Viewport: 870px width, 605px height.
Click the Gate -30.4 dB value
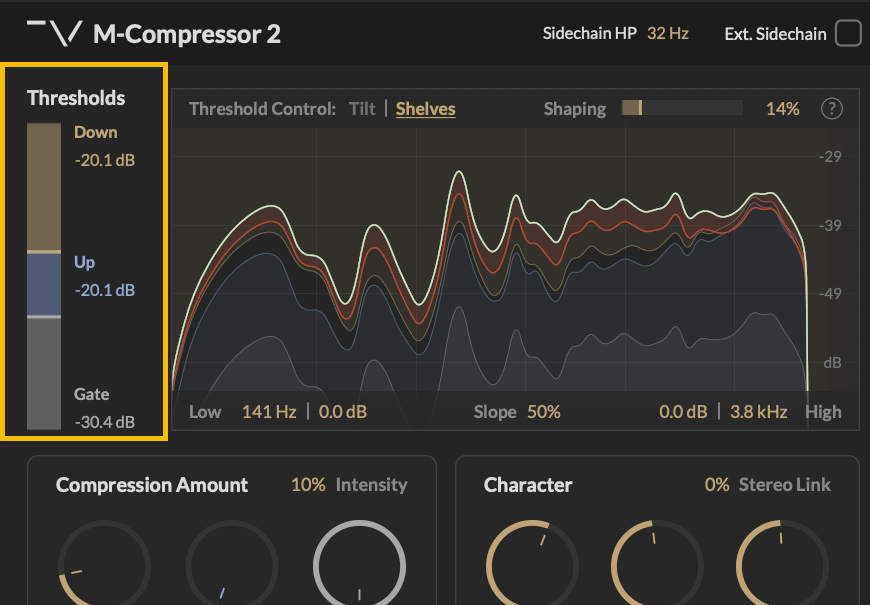(x=105, y=422)
